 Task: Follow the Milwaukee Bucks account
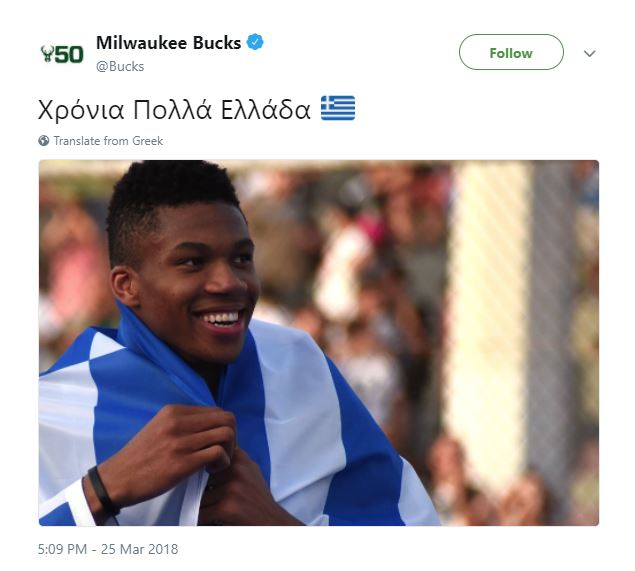point(511,52)
